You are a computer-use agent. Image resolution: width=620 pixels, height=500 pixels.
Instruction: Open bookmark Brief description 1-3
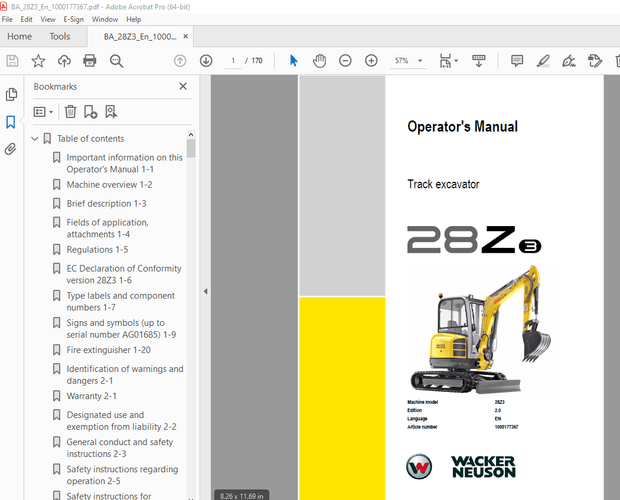[106, 204]
